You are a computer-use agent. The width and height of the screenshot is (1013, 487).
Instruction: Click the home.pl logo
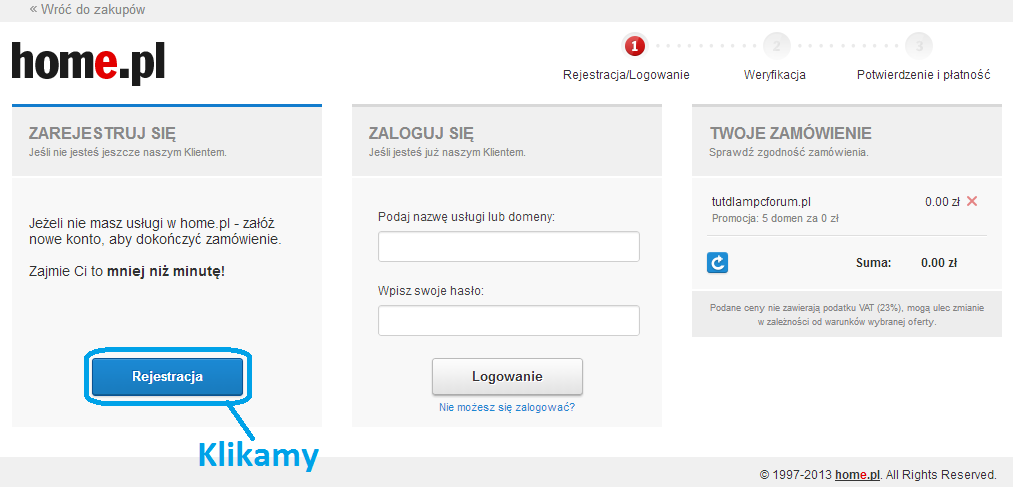click(x=89, y=63)
